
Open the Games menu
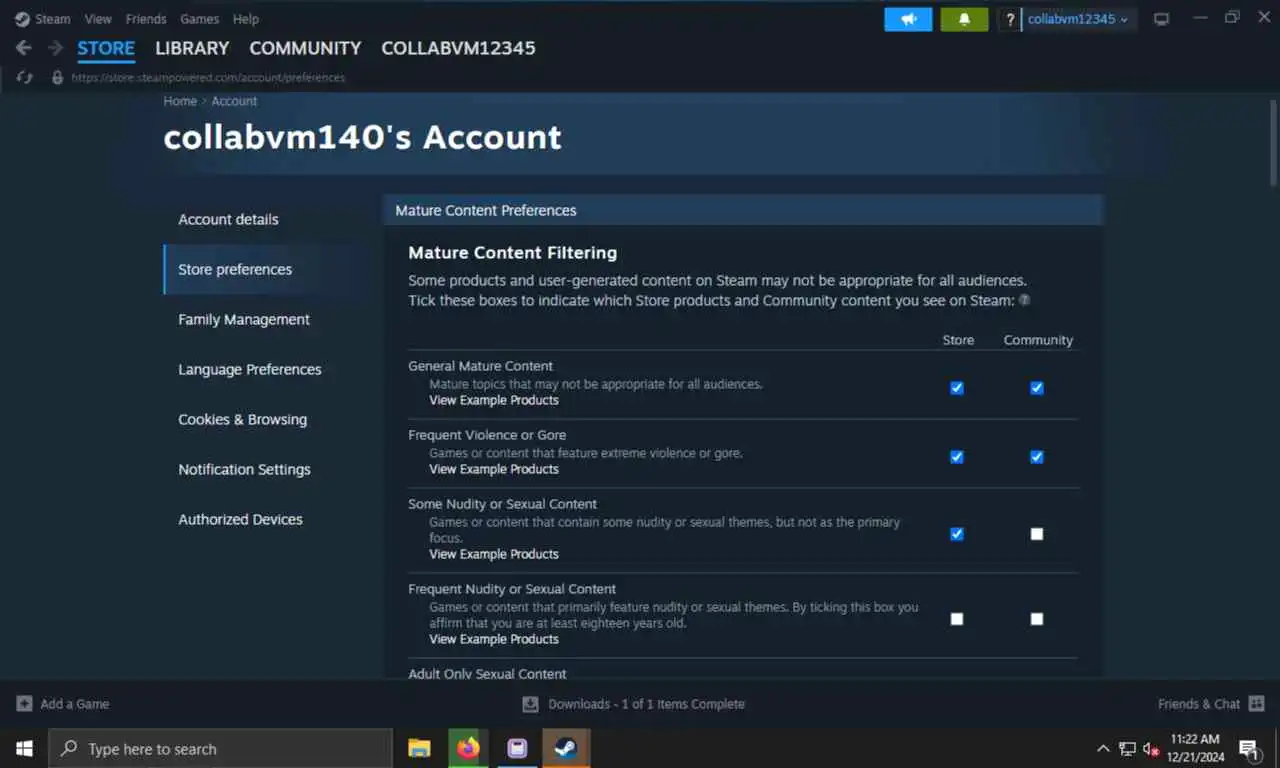point(200,19)
